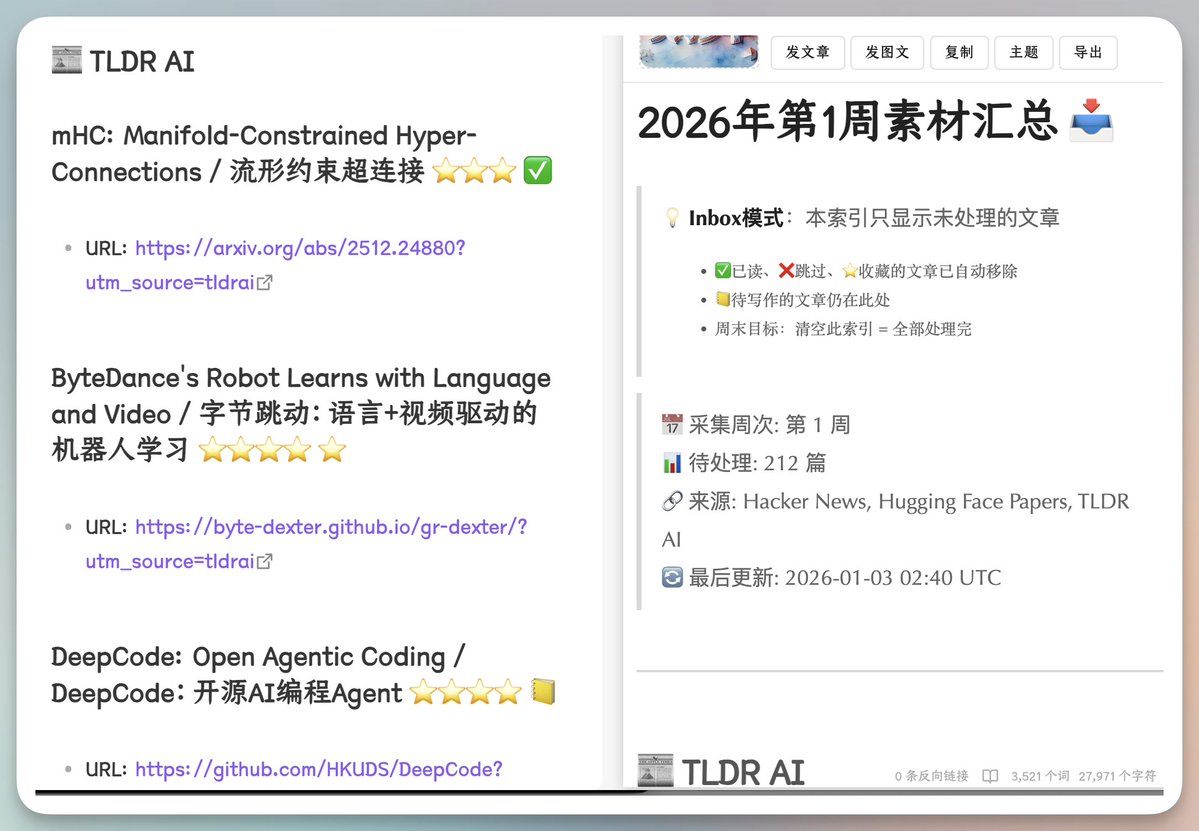
Task: Click the book reading-view icon in the status bar
Action: (x=990, y=776)
